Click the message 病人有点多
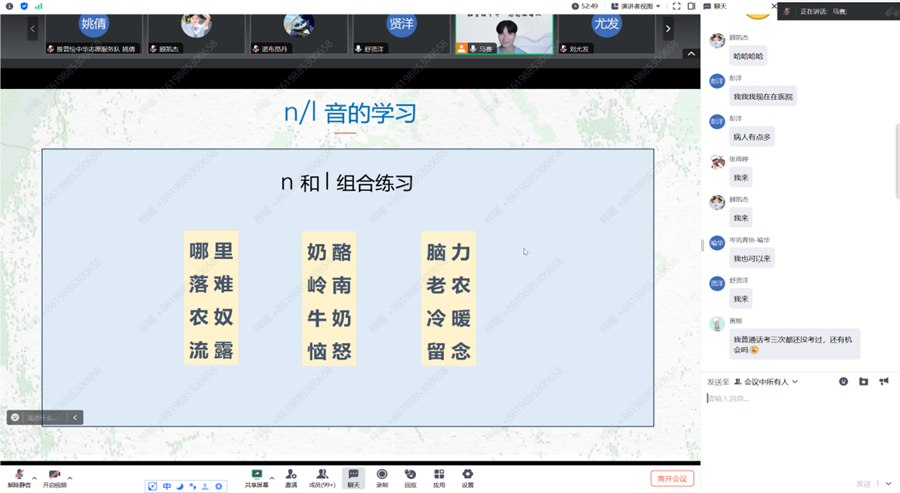Viewport: 900px width, 493px height. pos(752,137)
